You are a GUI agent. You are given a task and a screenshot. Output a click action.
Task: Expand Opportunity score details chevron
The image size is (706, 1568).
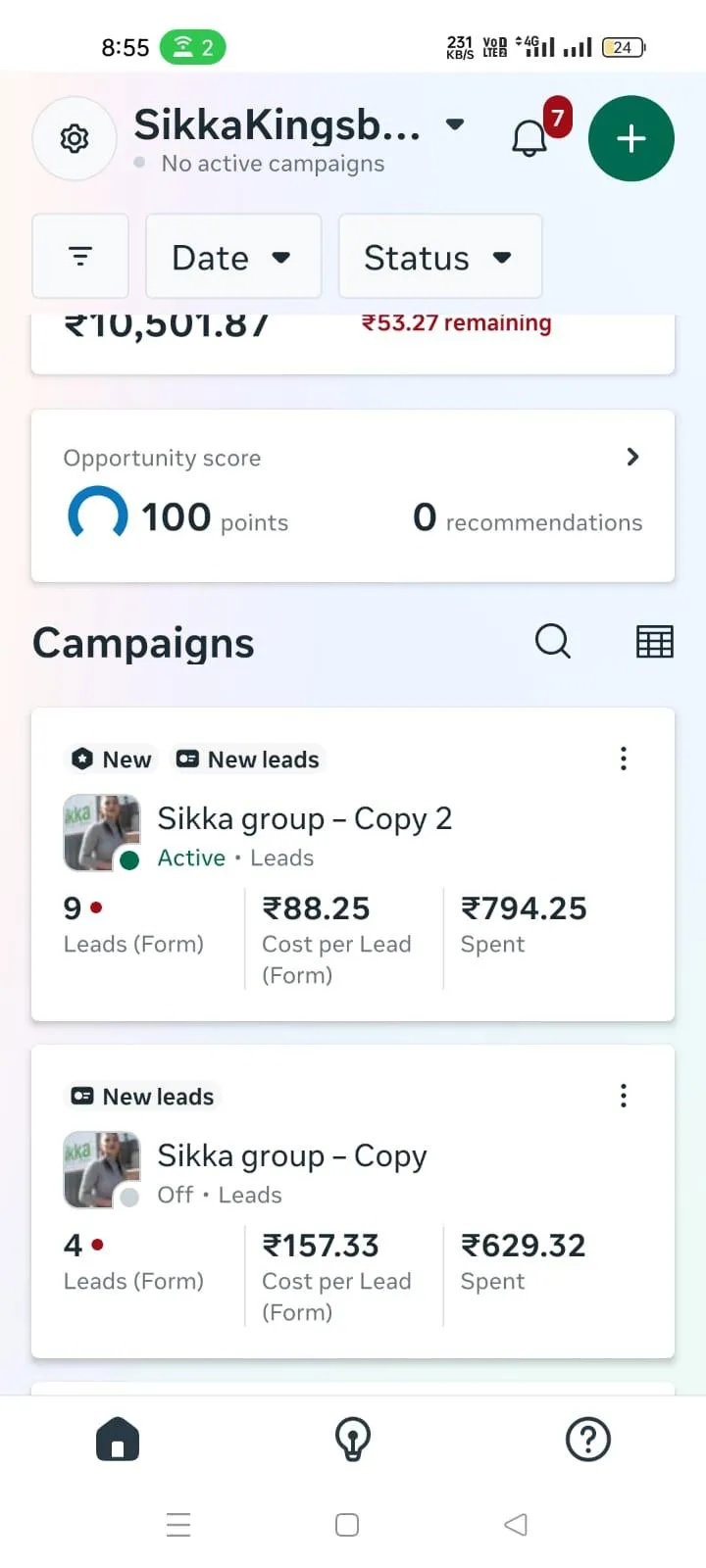[x=632, y=457]
